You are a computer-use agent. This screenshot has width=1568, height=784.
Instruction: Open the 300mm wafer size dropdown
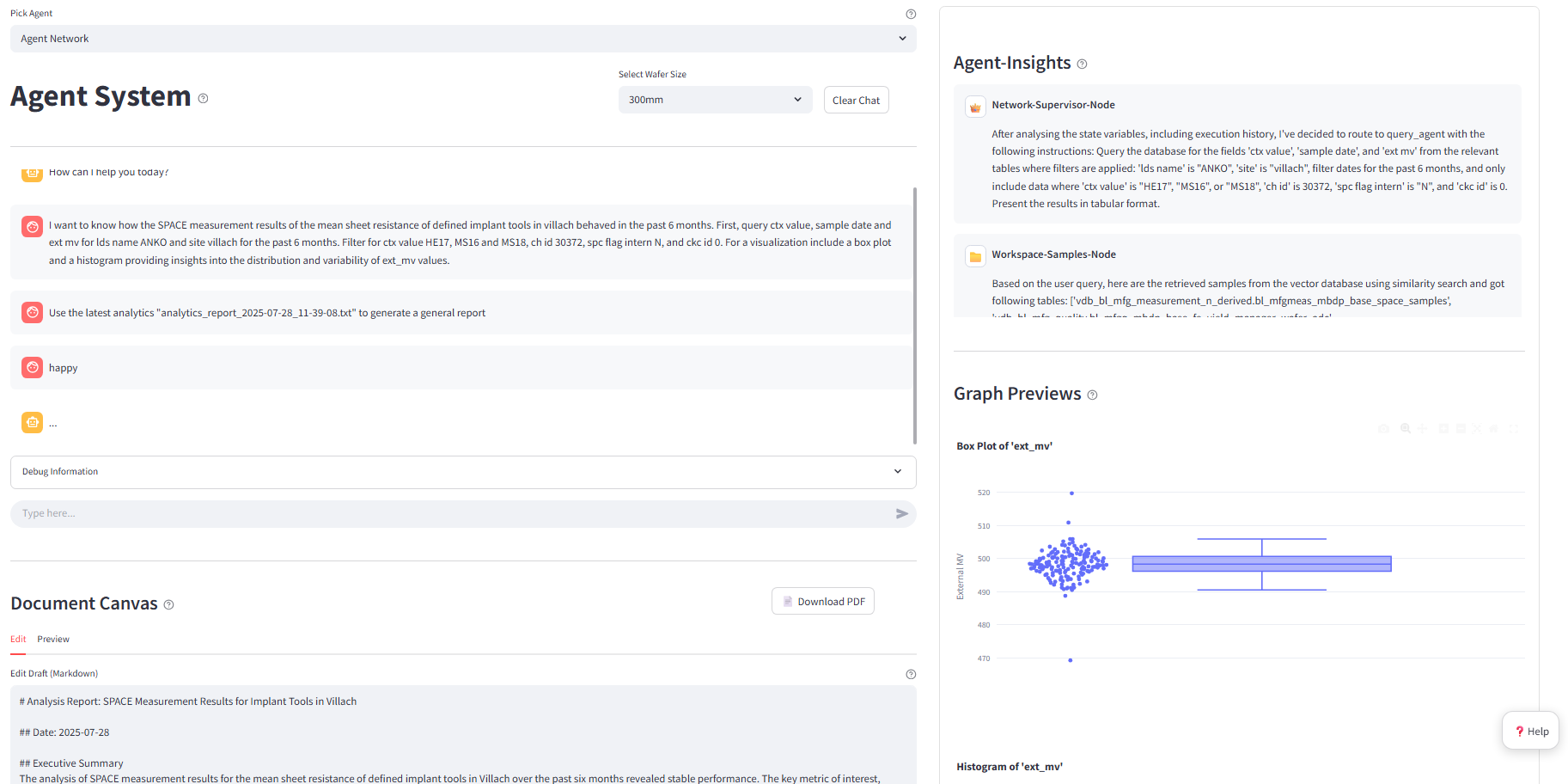coord(715,100)
